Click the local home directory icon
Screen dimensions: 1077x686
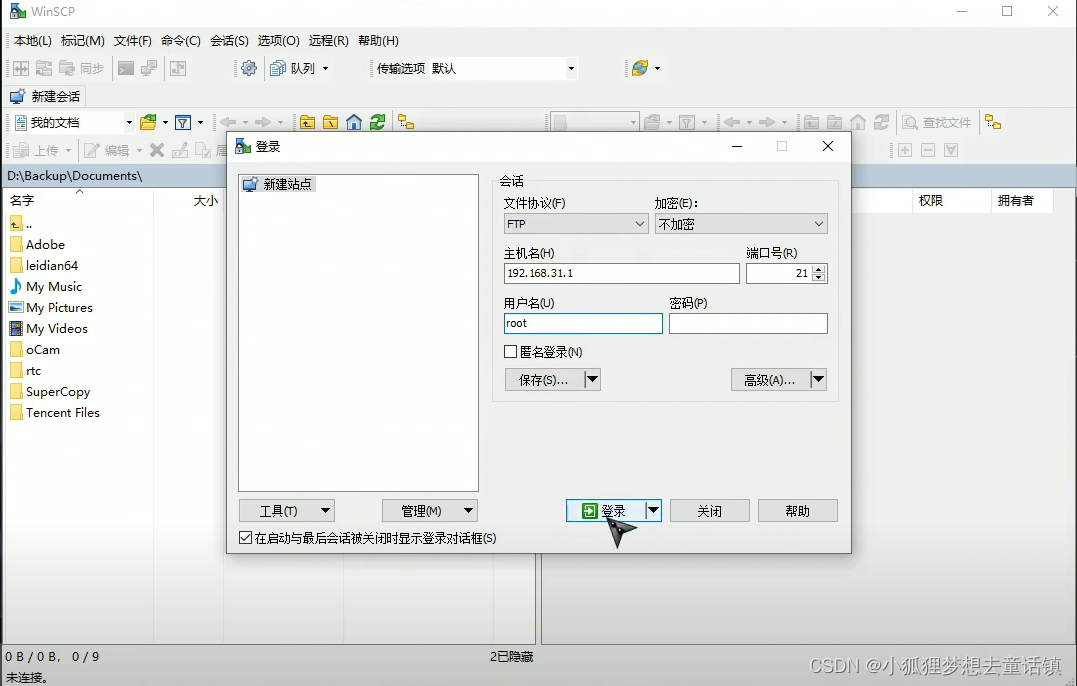pos(354,122)
